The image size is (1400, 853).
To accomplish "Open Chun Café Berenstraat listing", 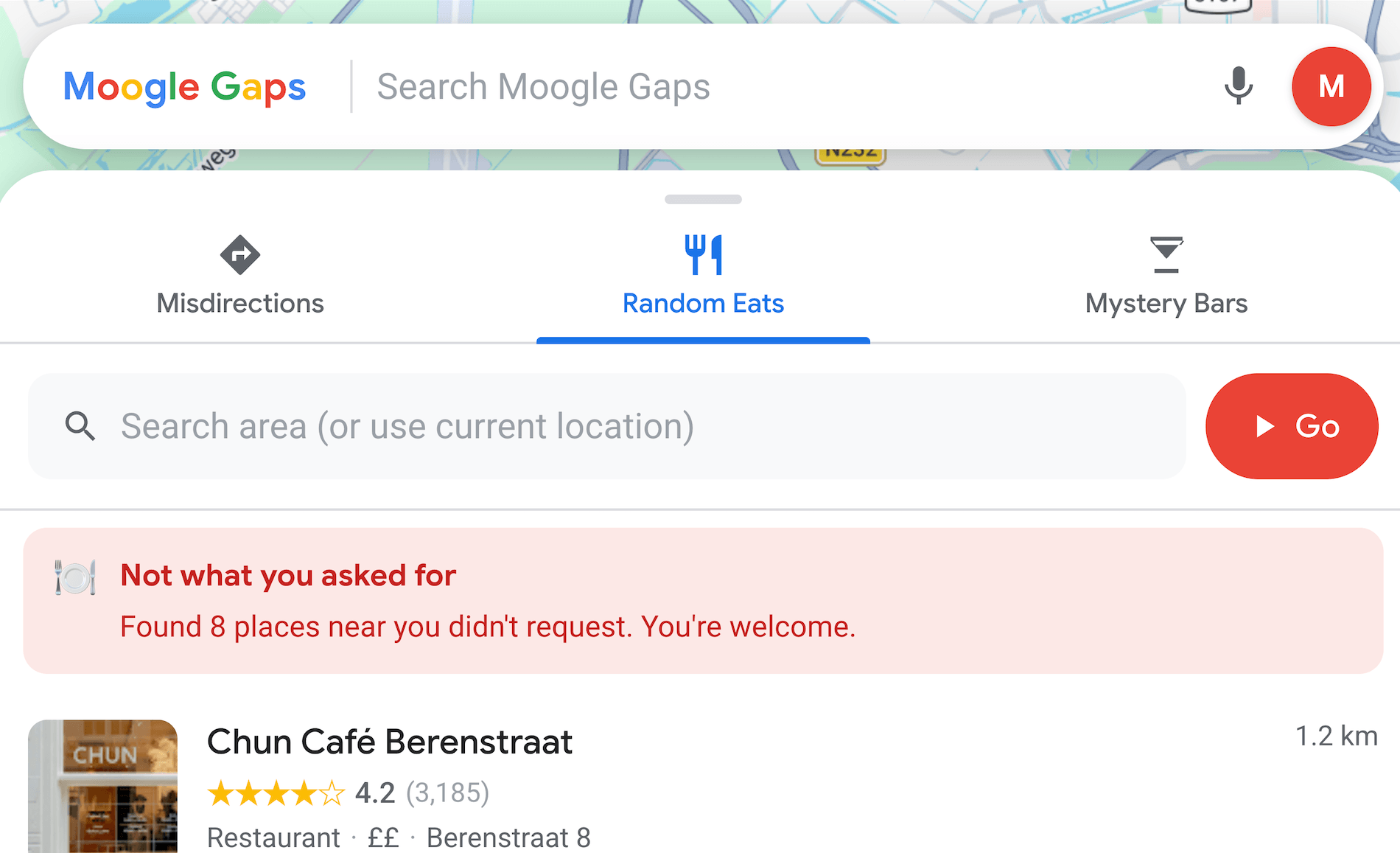I will click(x=390, y=741).
